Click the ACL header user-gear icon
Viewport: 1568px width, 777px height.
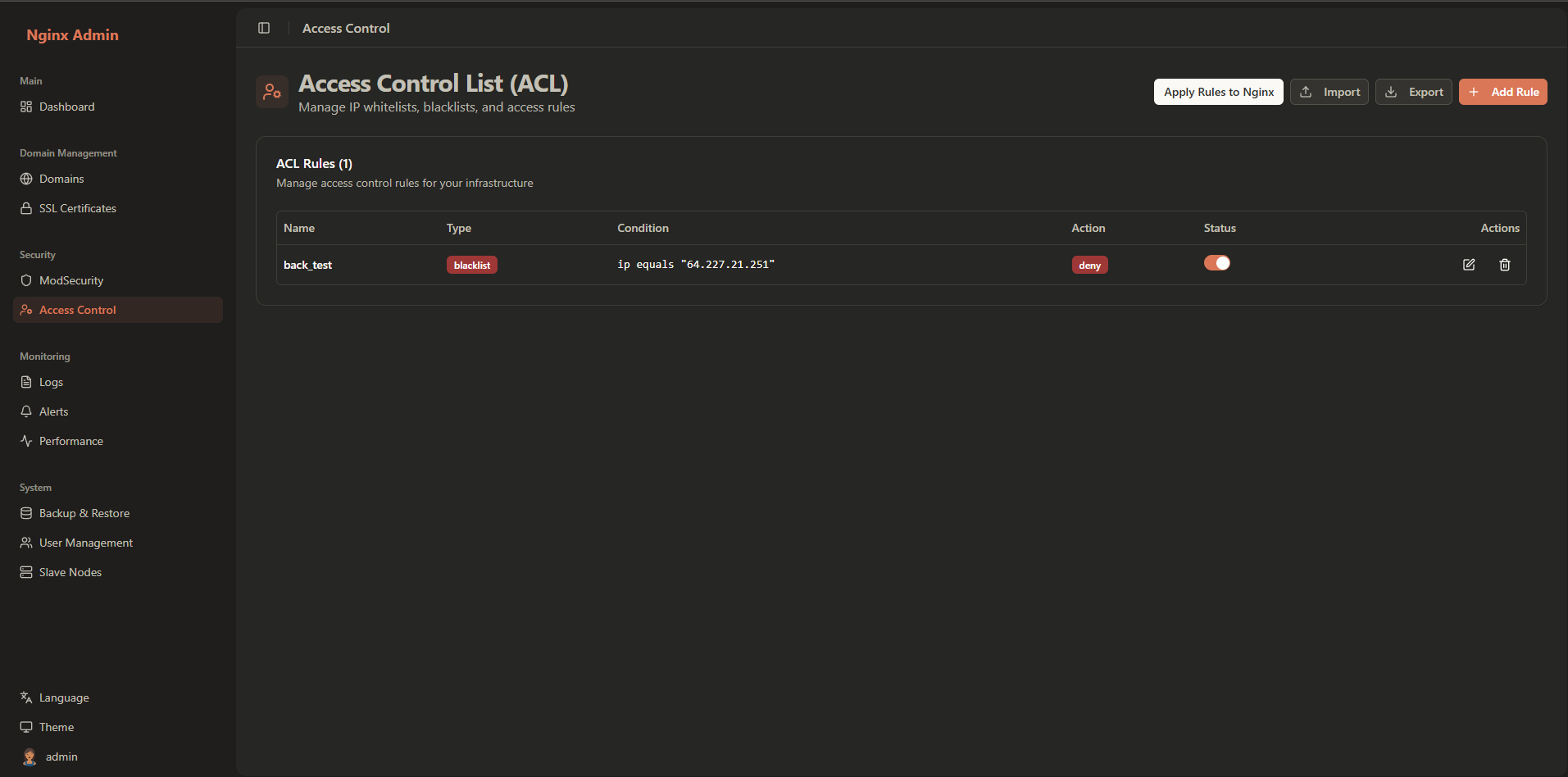coord(272,93)
